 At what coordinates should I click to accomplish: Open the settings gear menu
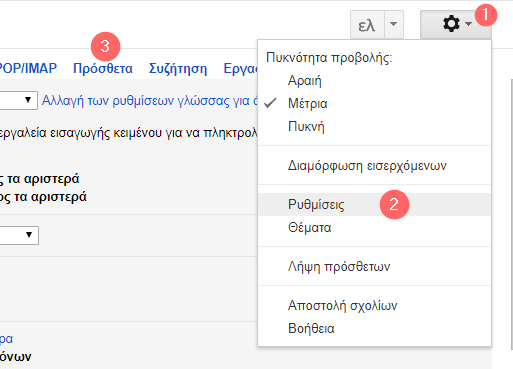pyautogui.click(x=456, y=24)
